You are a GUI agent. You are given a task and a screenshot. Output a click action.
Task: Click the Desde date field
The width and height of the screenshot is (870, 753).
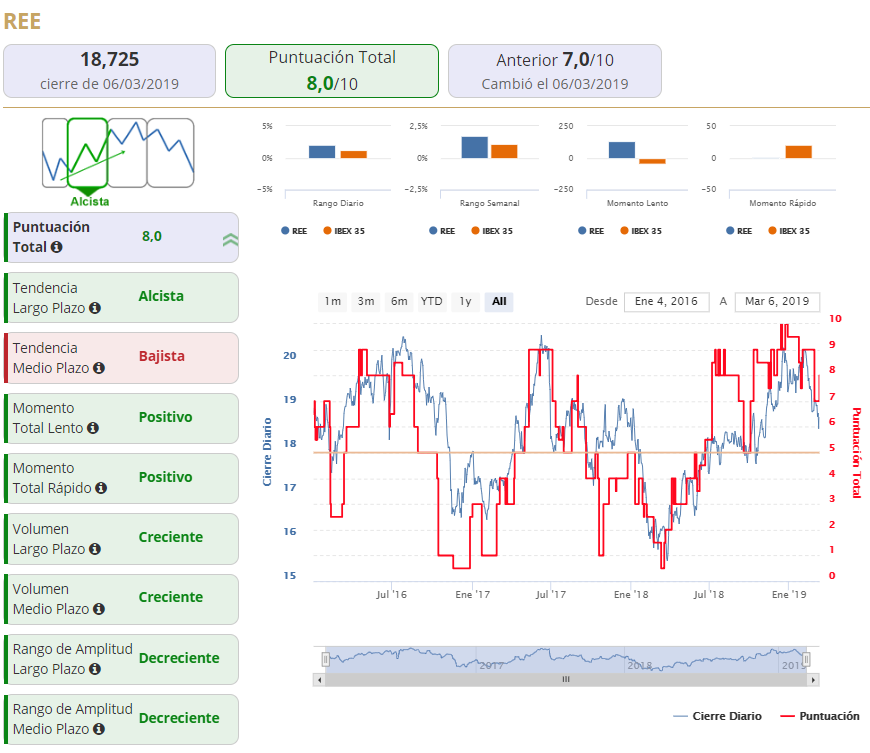pos(666,301)
